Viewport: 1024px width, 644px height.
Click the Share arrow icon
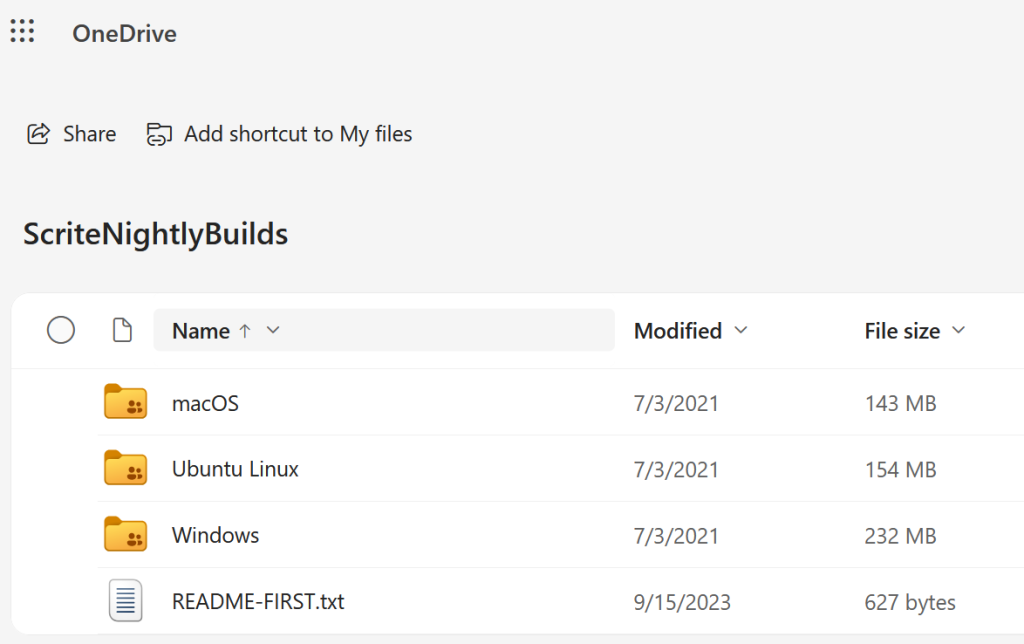point(39,134)
